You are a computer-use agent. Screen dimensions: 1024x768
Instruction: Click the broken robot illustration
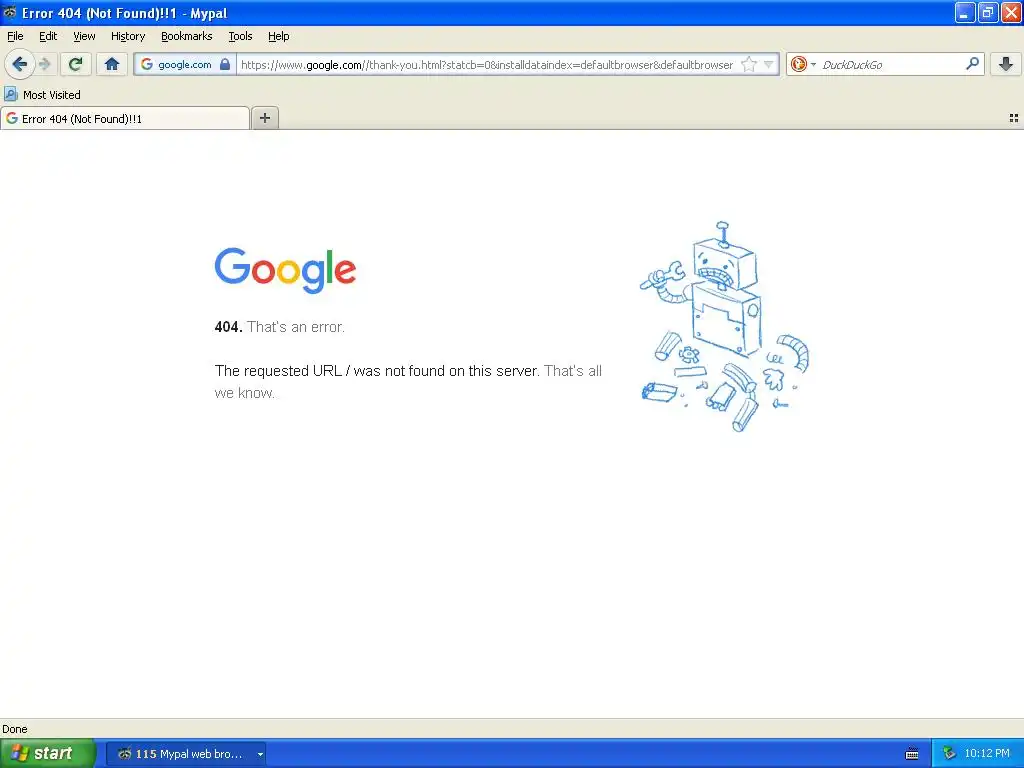[x=724, y=327]
